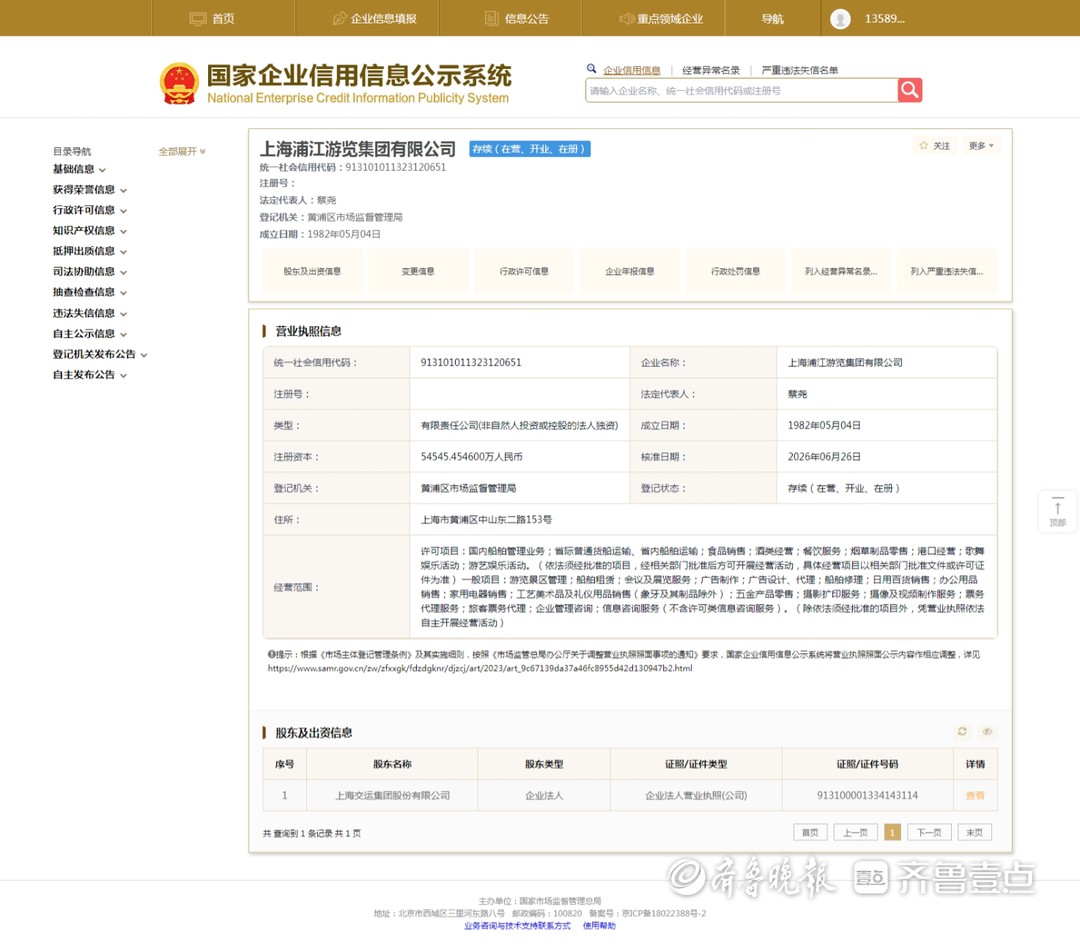Expand 行政许可信息 in the sidebar
Viewport: 1080px width, 944px height.
click(90, 210)
